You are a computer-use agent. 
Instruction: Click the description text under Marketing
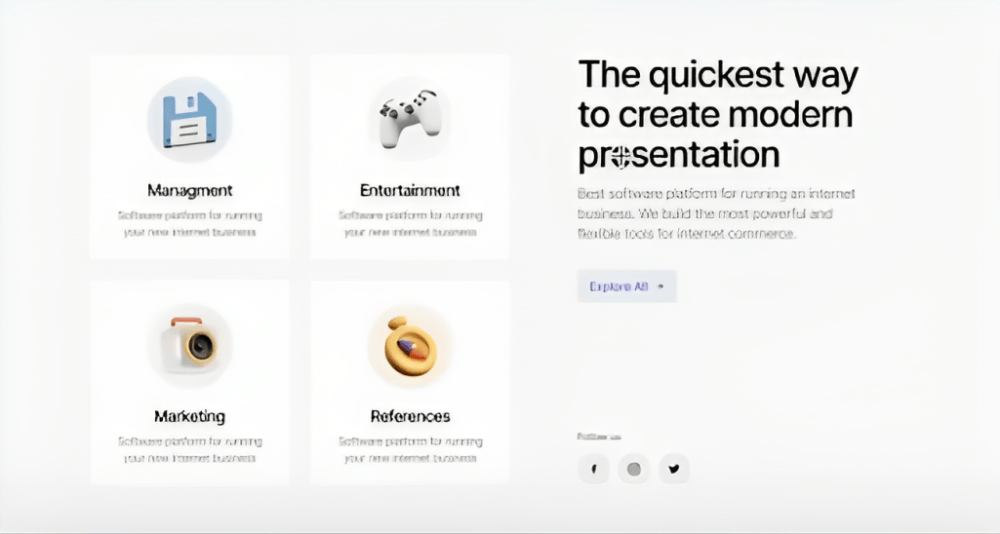190,450
